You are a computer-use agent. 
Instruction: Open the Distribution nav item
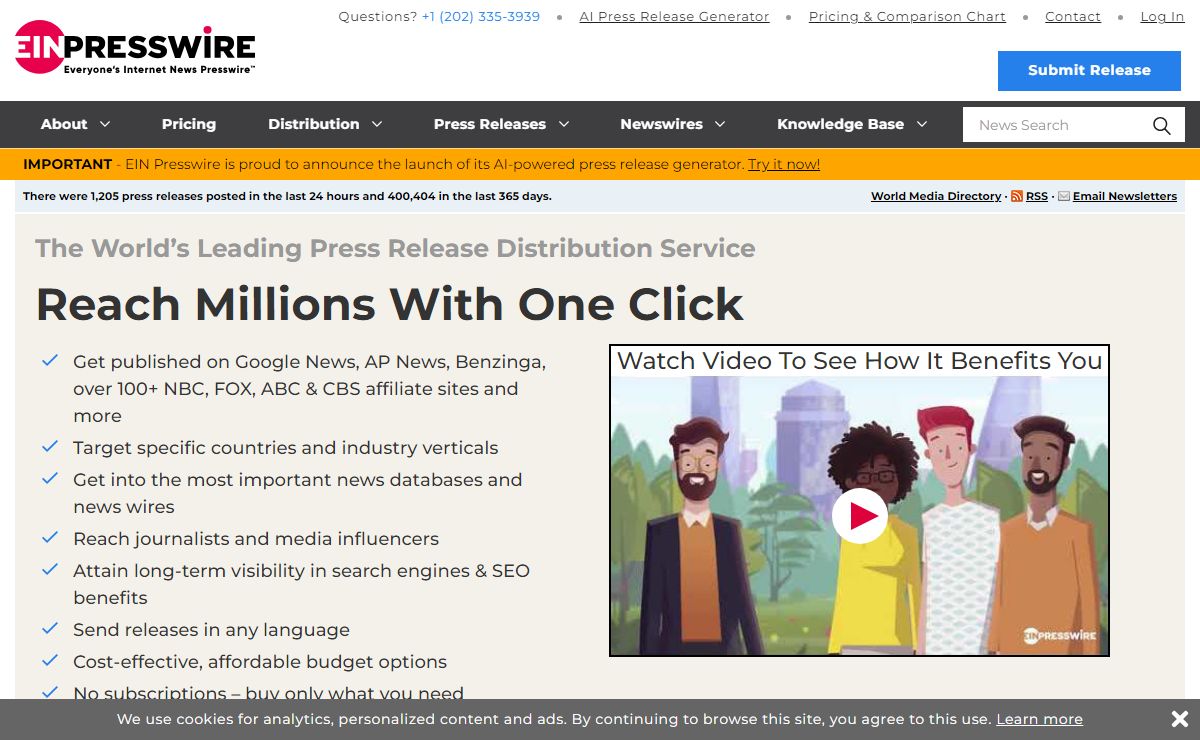point(313,124)
